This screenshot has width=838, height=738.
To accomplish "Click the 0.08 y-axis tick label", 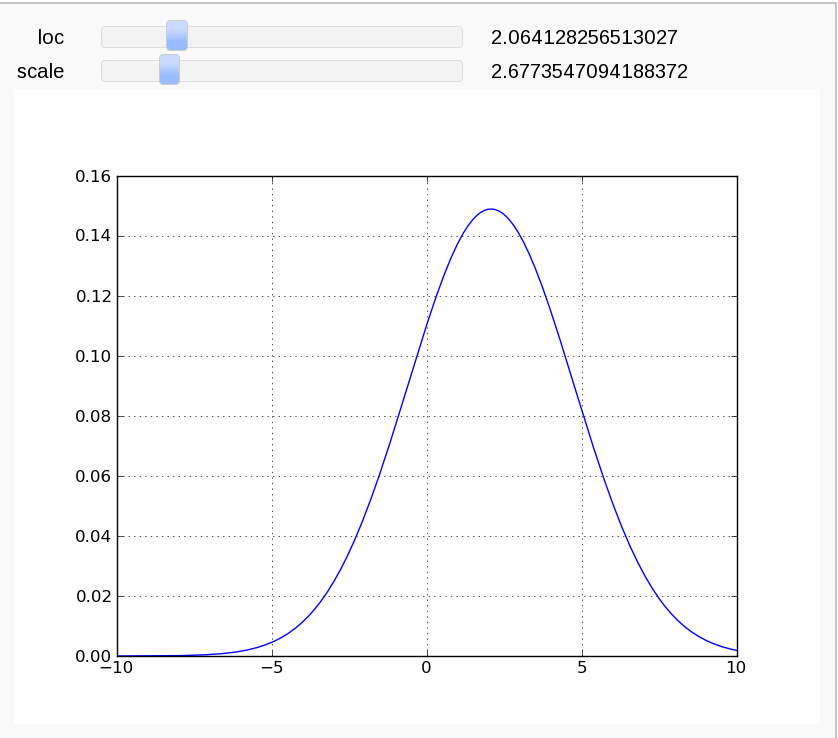I will [x=93, y=417].
